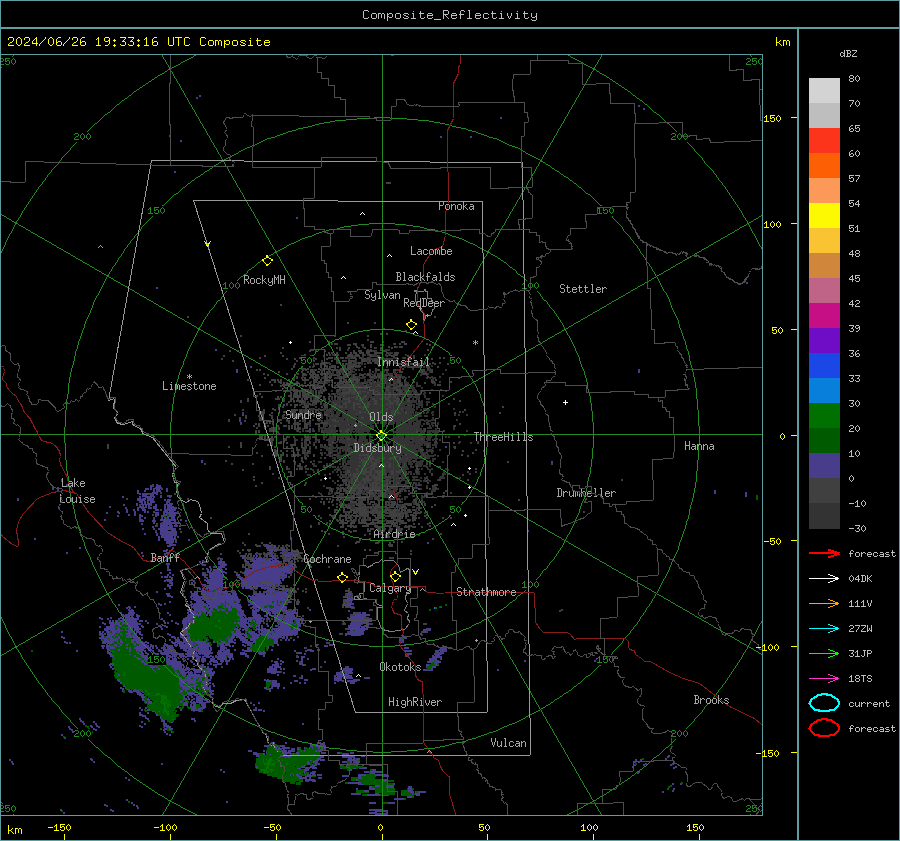Viewport: 900px width, 841px height.
Task: Click the Brooks town label
Action: coord(711,700)
